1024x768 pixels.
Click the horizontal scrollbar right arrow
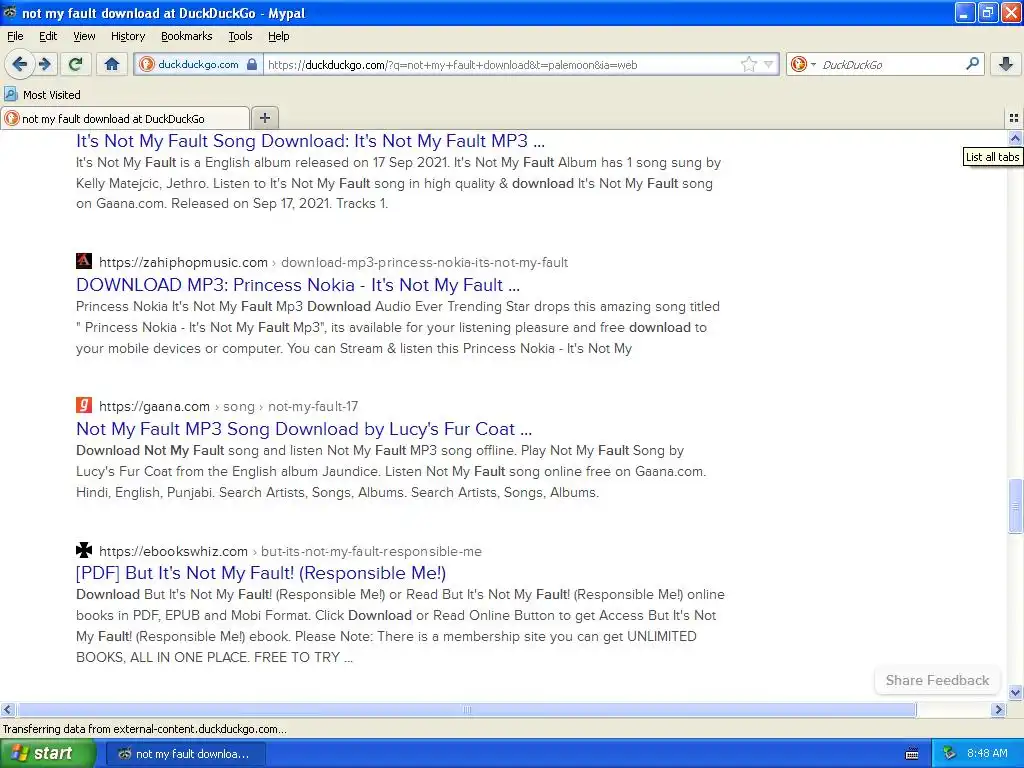coord(998,709)
